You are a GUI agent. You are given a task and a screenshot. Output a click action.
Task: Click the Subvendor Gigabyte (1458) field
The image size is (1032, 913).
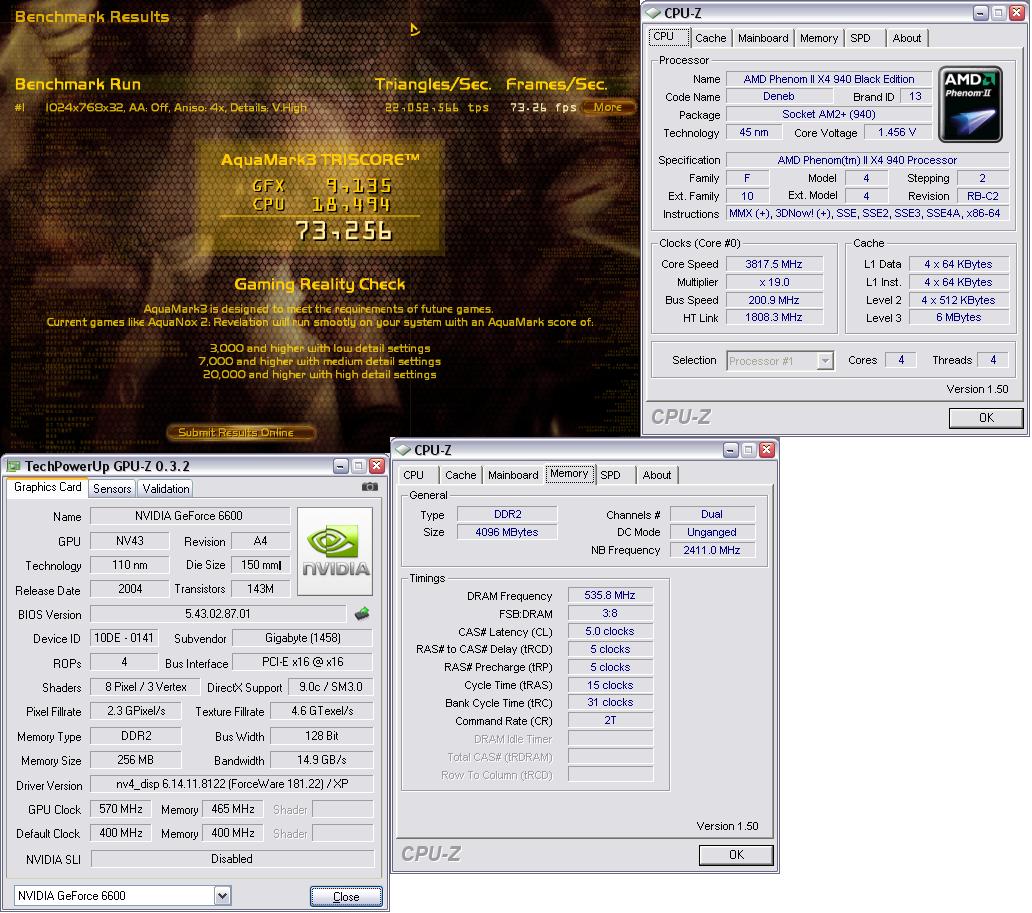tap(303, 638)
